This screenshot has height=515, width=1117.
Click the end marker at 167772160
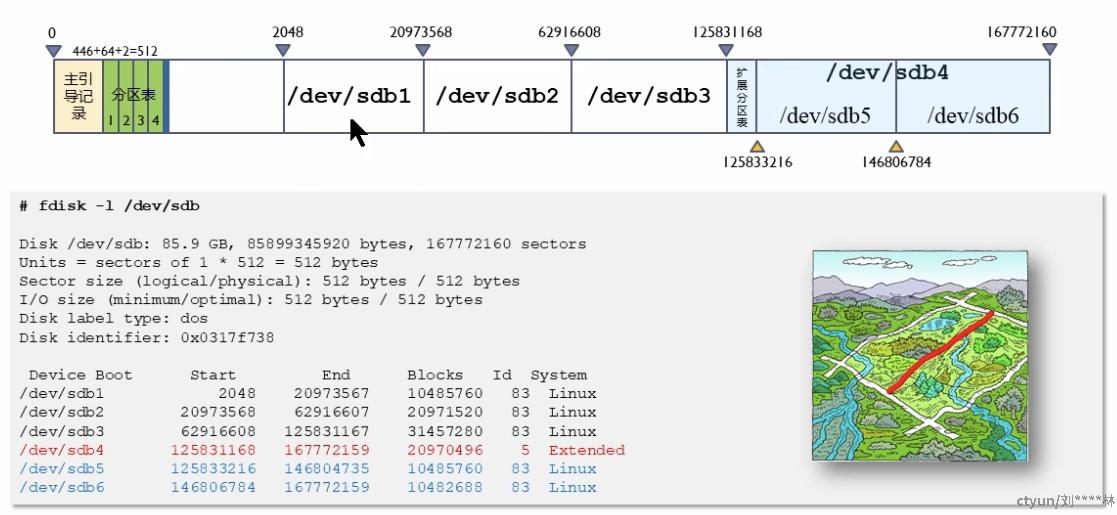1049,50
